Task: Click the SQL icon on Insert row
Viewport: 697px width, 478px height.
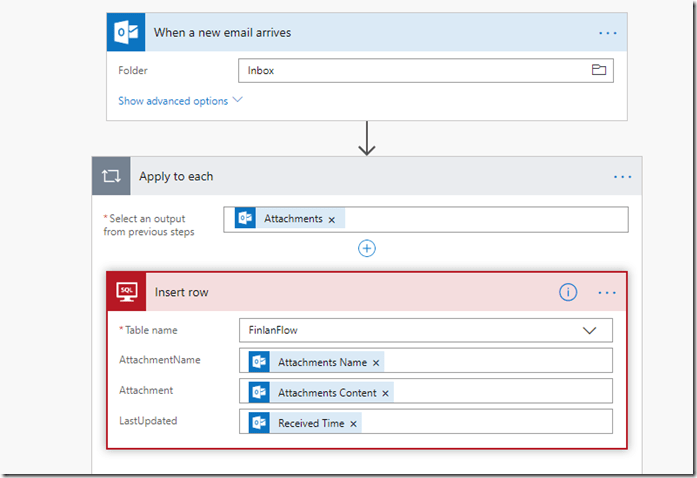Action: pos(127,292)
